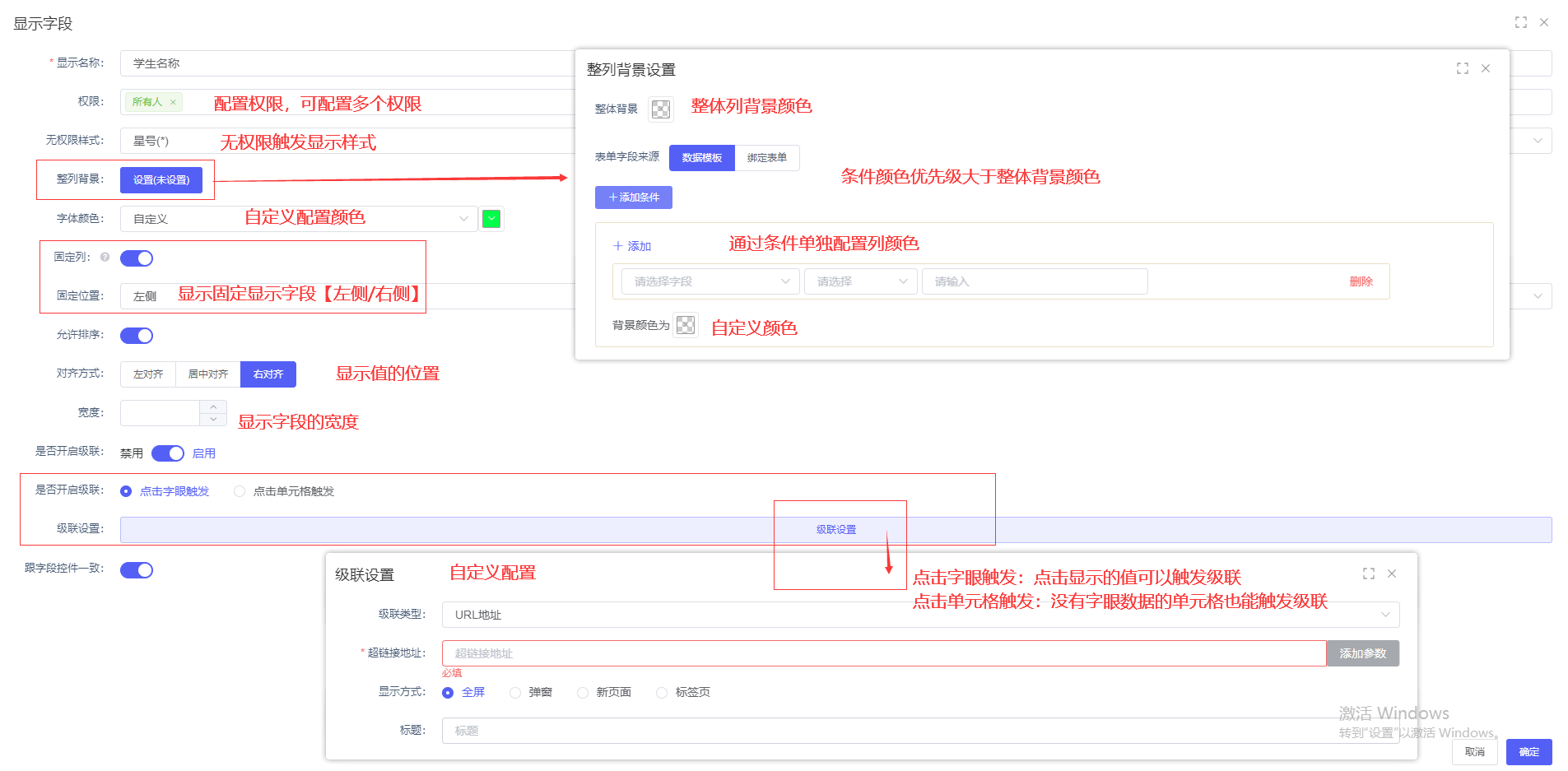
Task: Increase the 宽度 value with up arrow
Action: [x=213, y=406]
